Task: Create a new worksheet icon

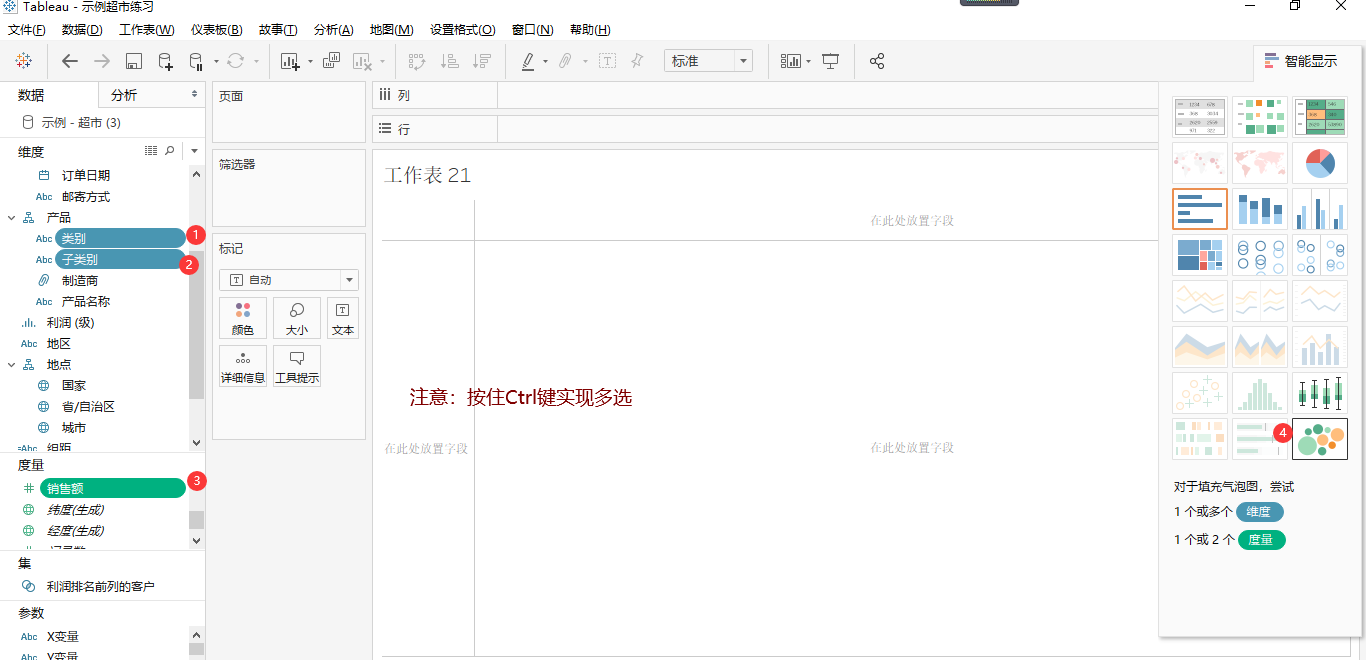Action: (290, 61)
